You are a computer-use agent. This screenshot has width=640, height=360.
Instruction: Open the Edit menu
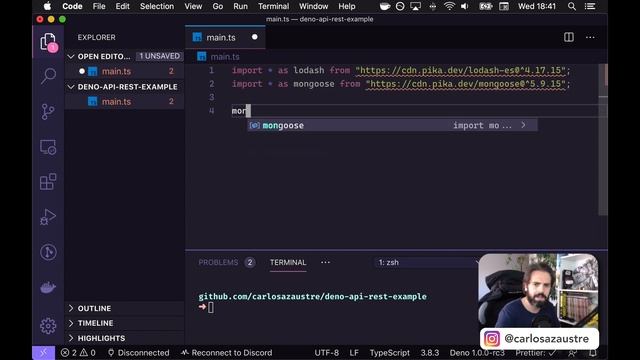tap(122, 7)
